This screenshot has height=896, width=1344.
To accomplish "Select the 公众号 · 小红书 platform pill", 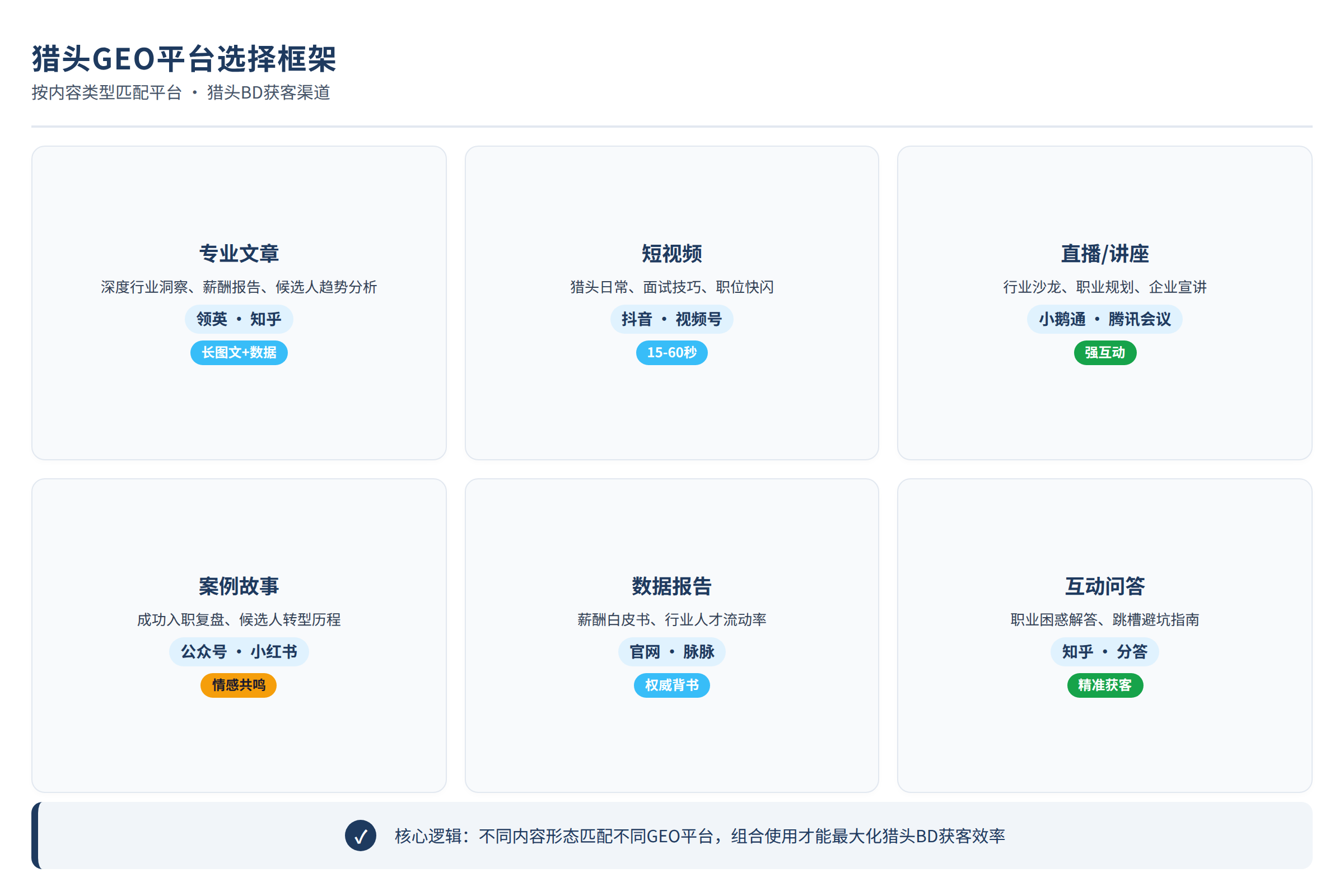I will [x=239, y=651].
